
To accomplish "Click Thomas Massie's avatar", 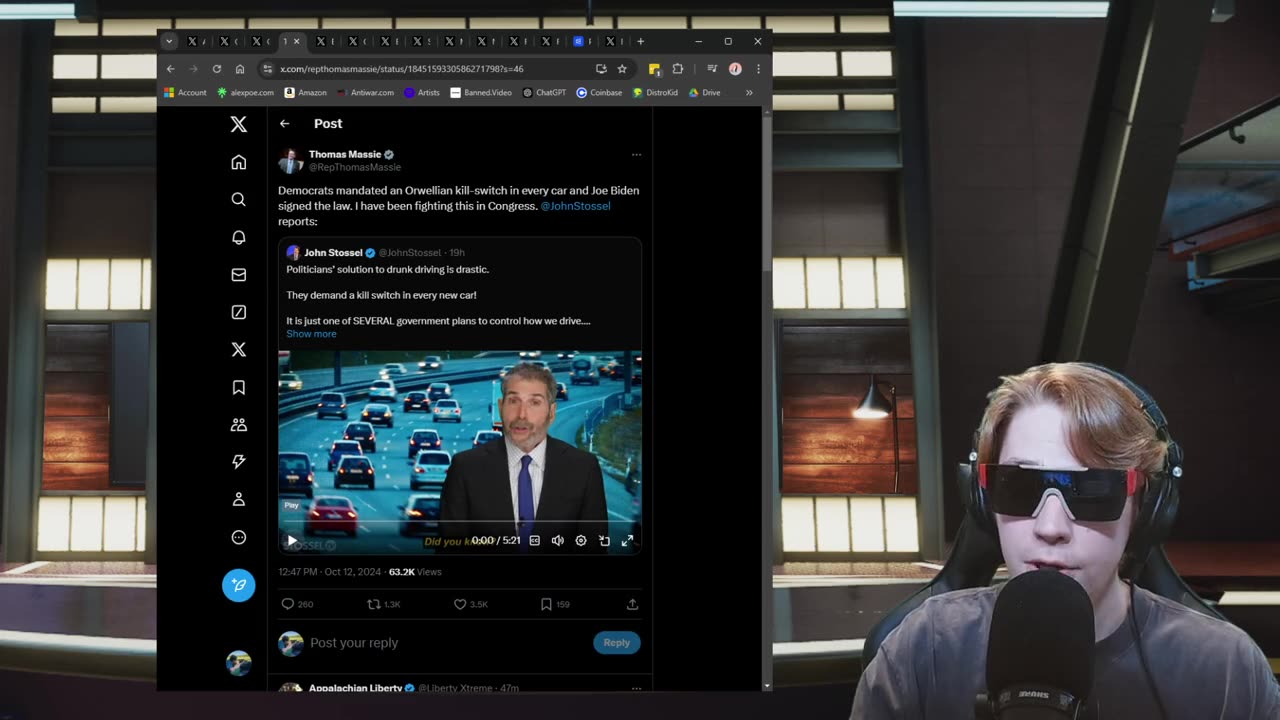I will point(291,161).
